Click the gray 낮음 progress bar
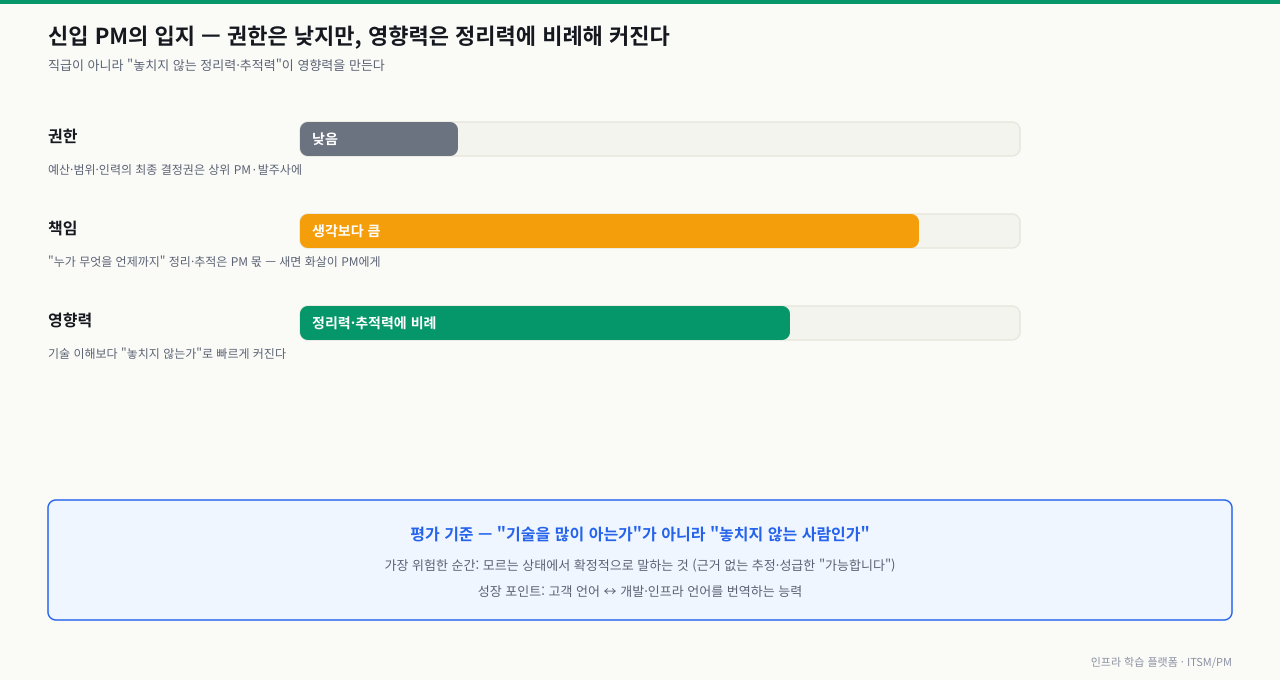1280x680 pixels. pos(379,139)
